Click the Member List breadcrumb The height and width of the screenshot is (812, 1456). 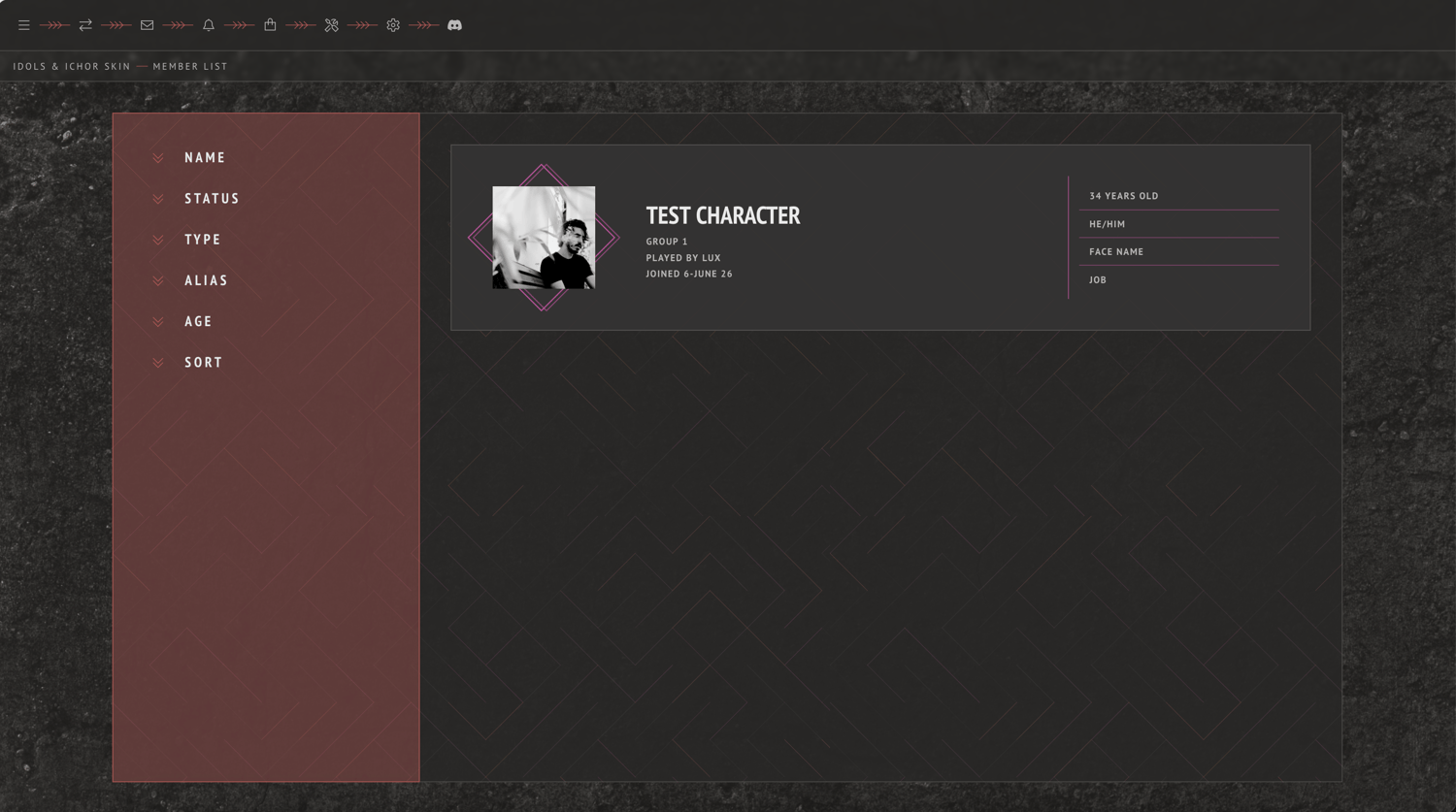click(x=190, y=66)
